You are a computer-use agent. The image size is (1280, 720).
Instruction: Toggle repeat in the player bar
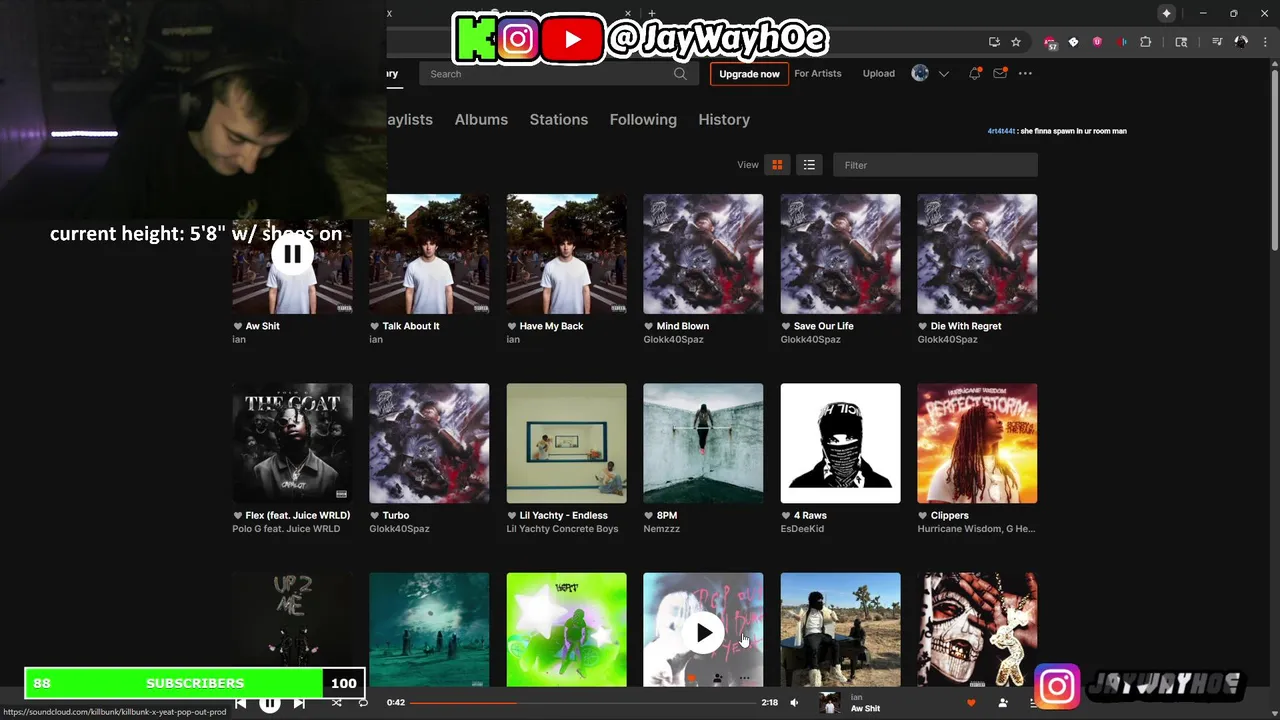[363, 703]
